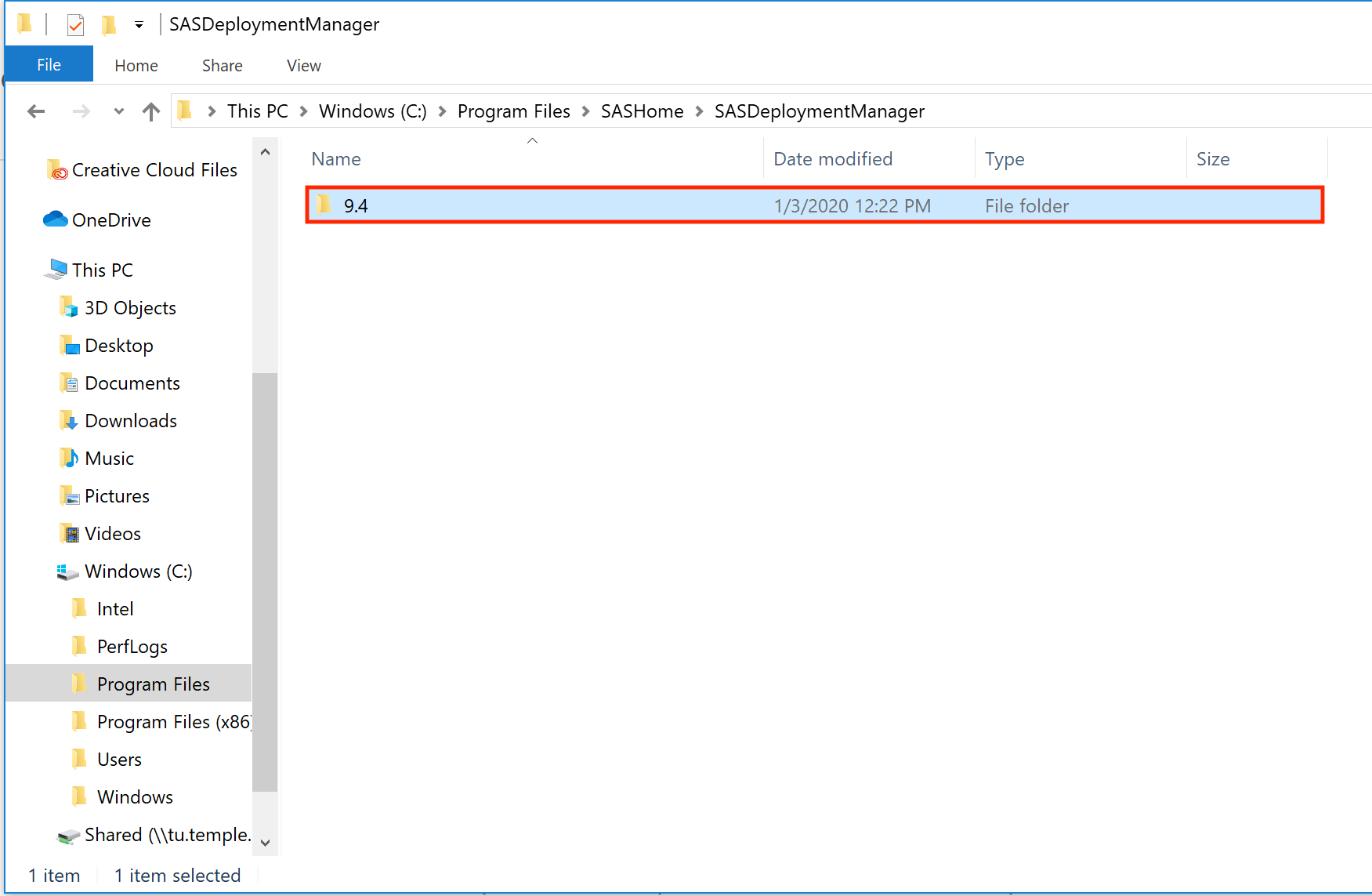1372x896 pixels.
Task: Open 3D Objects in sidebar
Action: point(130,308)
